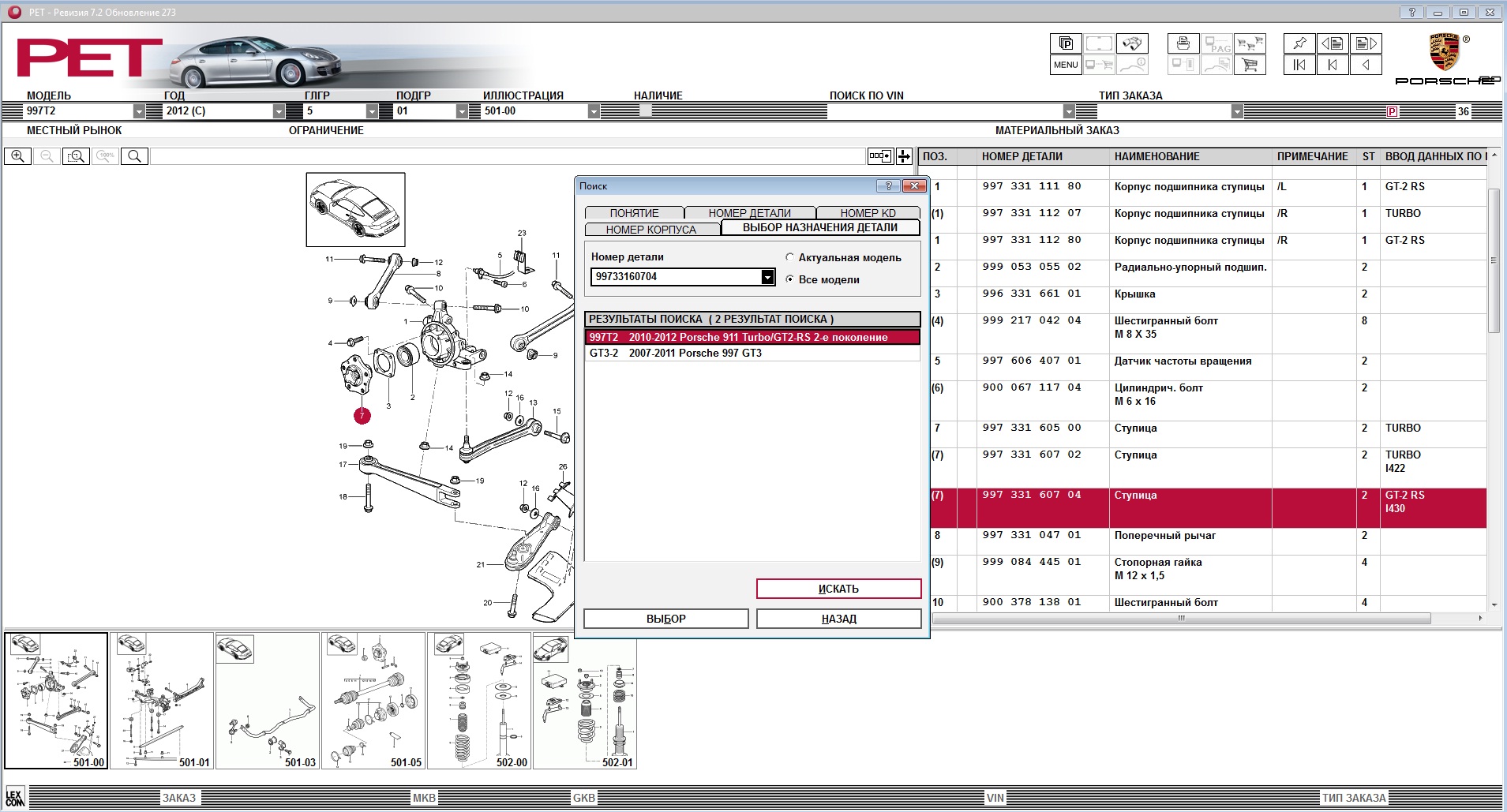
Task: Click the red P indicator icon
Action: pos(1393,111)
